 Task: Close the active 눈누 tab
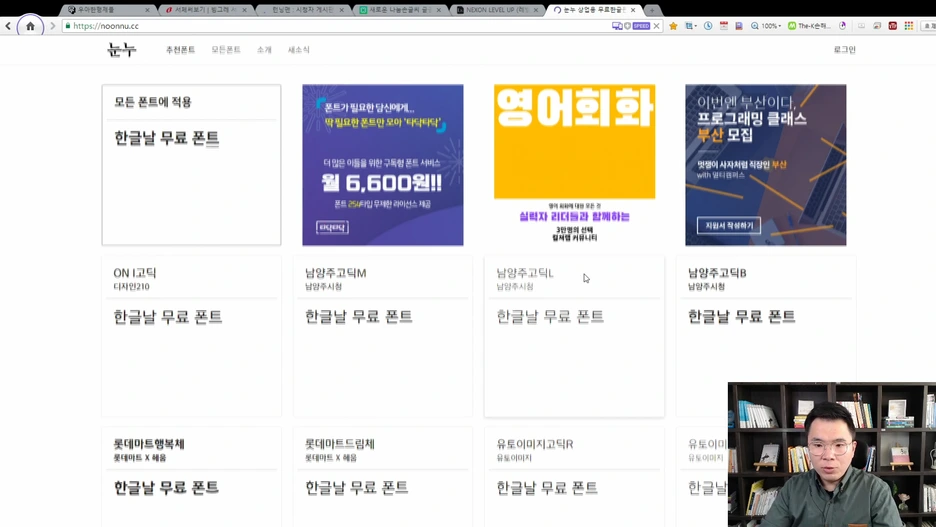[633, 10]
